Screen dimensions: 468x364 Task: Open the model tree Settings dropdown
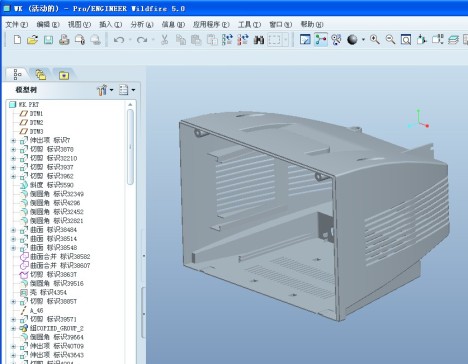point(105,90)
